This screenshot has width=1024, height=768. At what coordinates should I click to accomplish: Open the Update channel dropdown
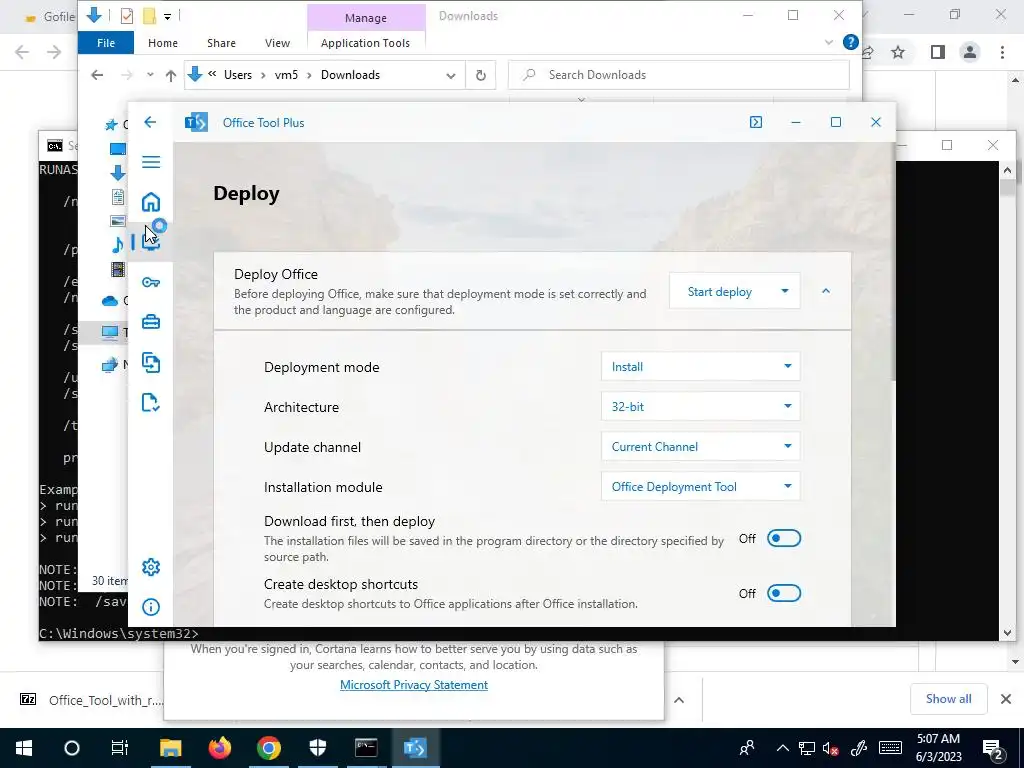(x=700, y=447)
